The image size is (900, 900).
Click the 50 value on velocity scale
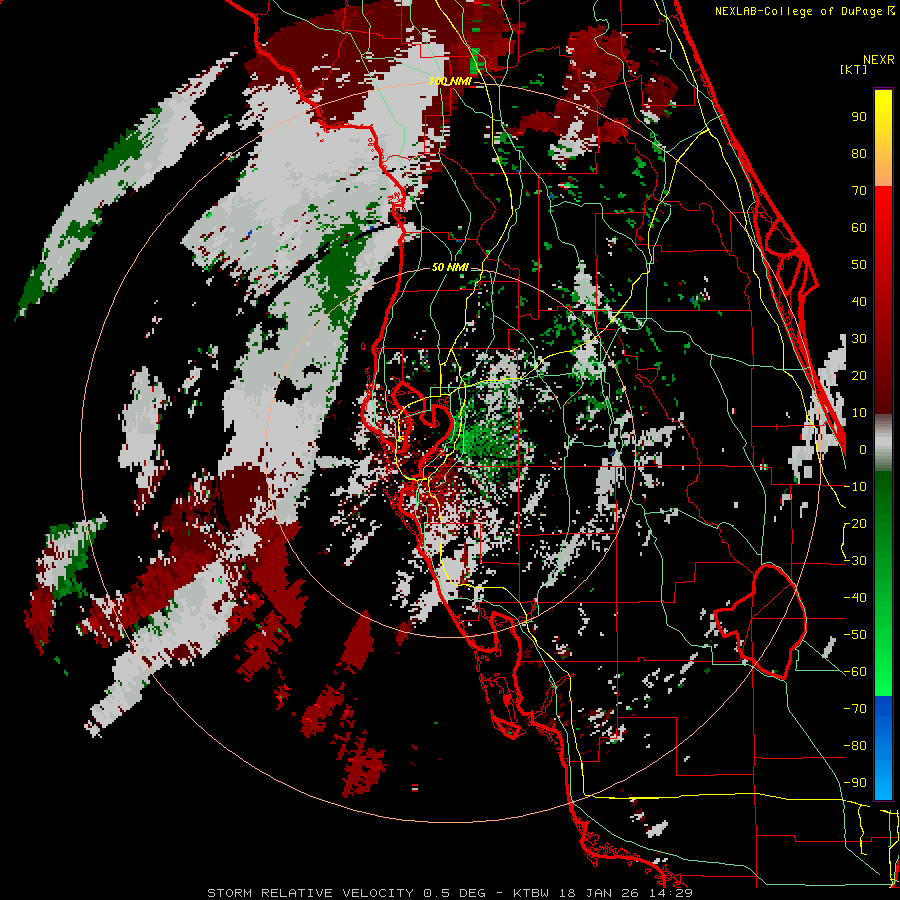[859, 265]
